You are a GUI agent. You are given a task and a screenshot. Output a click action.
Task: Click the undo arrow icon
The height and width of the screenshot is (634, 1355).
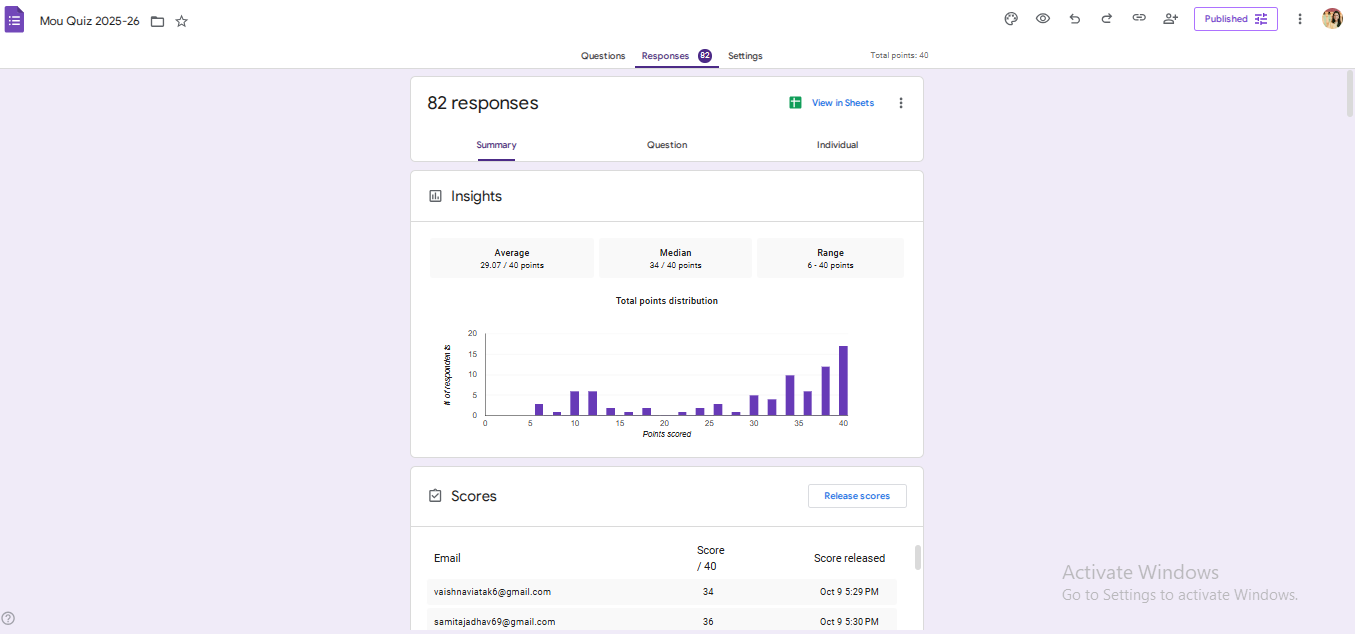1075,19
